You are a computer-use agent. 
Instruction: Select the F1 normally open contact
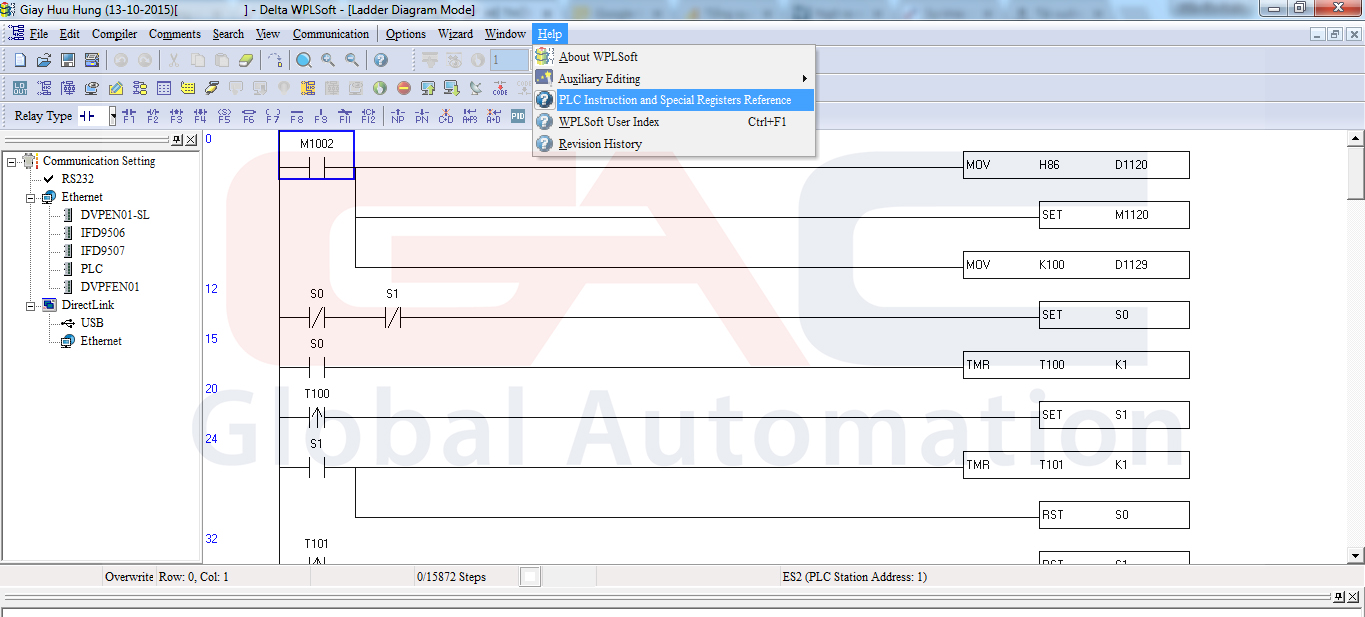point(129,116)
